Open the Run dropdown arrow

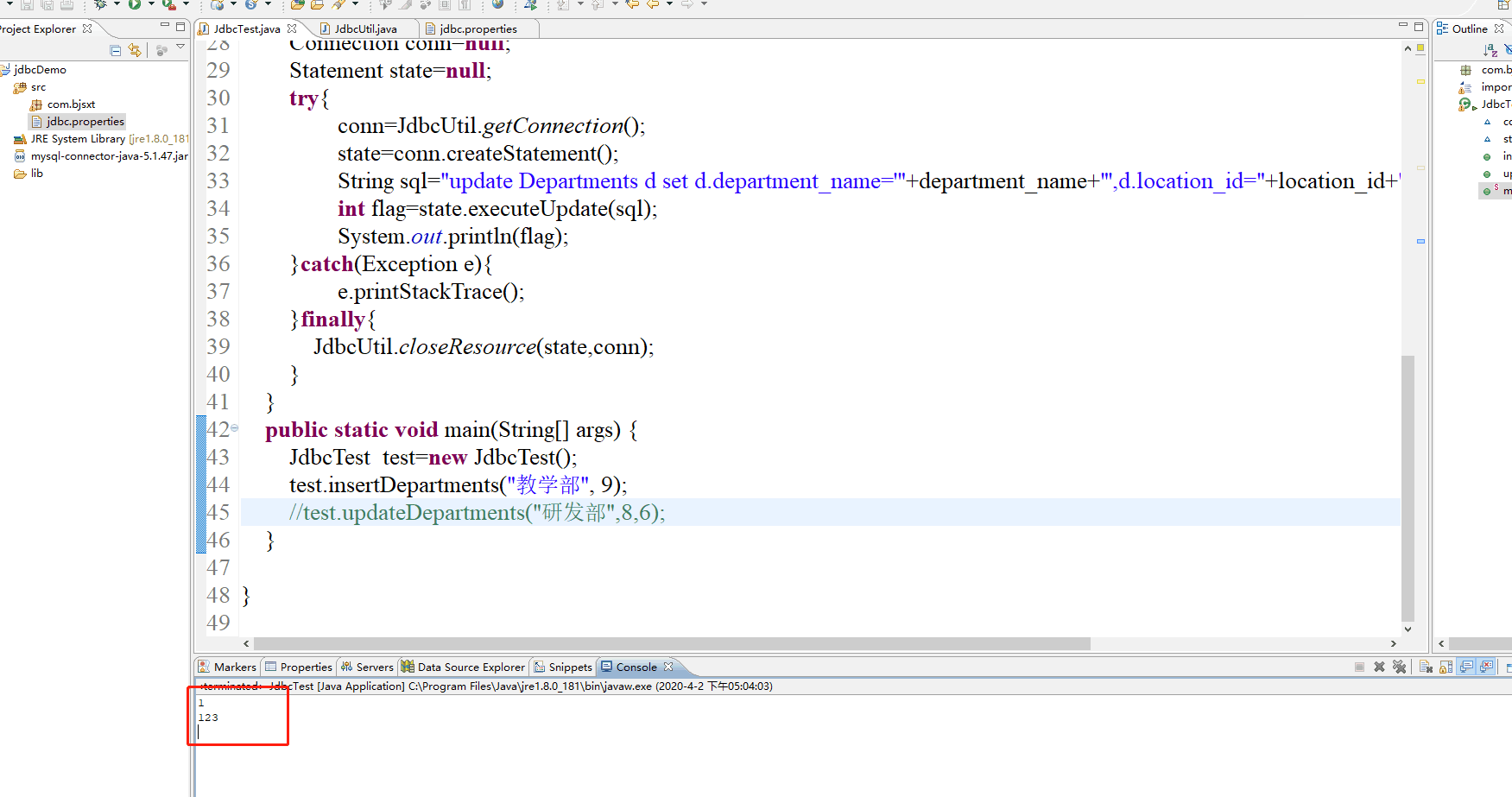coord(150,4)
